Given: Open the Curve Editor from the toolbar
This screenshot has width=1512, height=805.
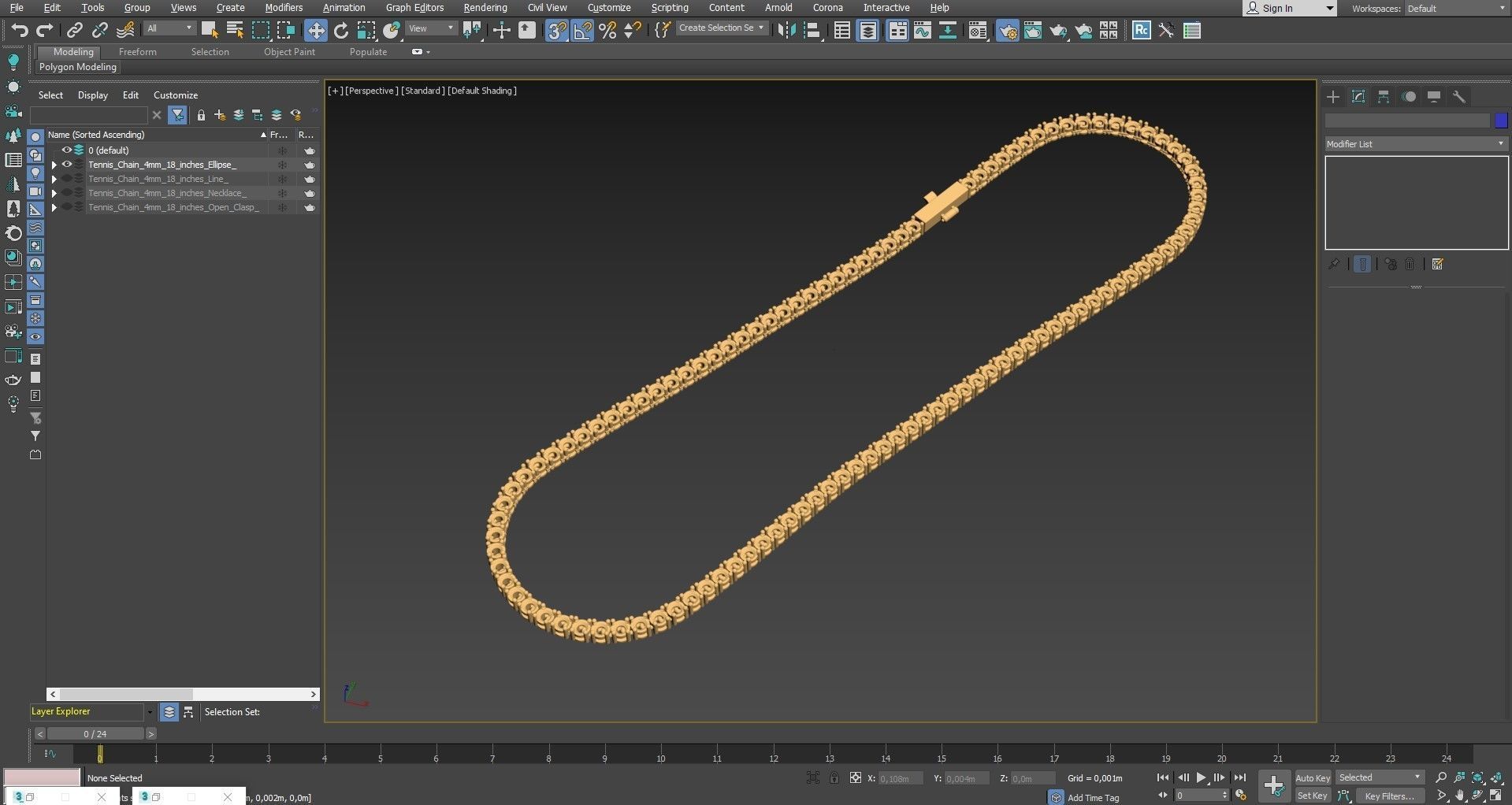Looking at the screenshot, I should point(922,31).
